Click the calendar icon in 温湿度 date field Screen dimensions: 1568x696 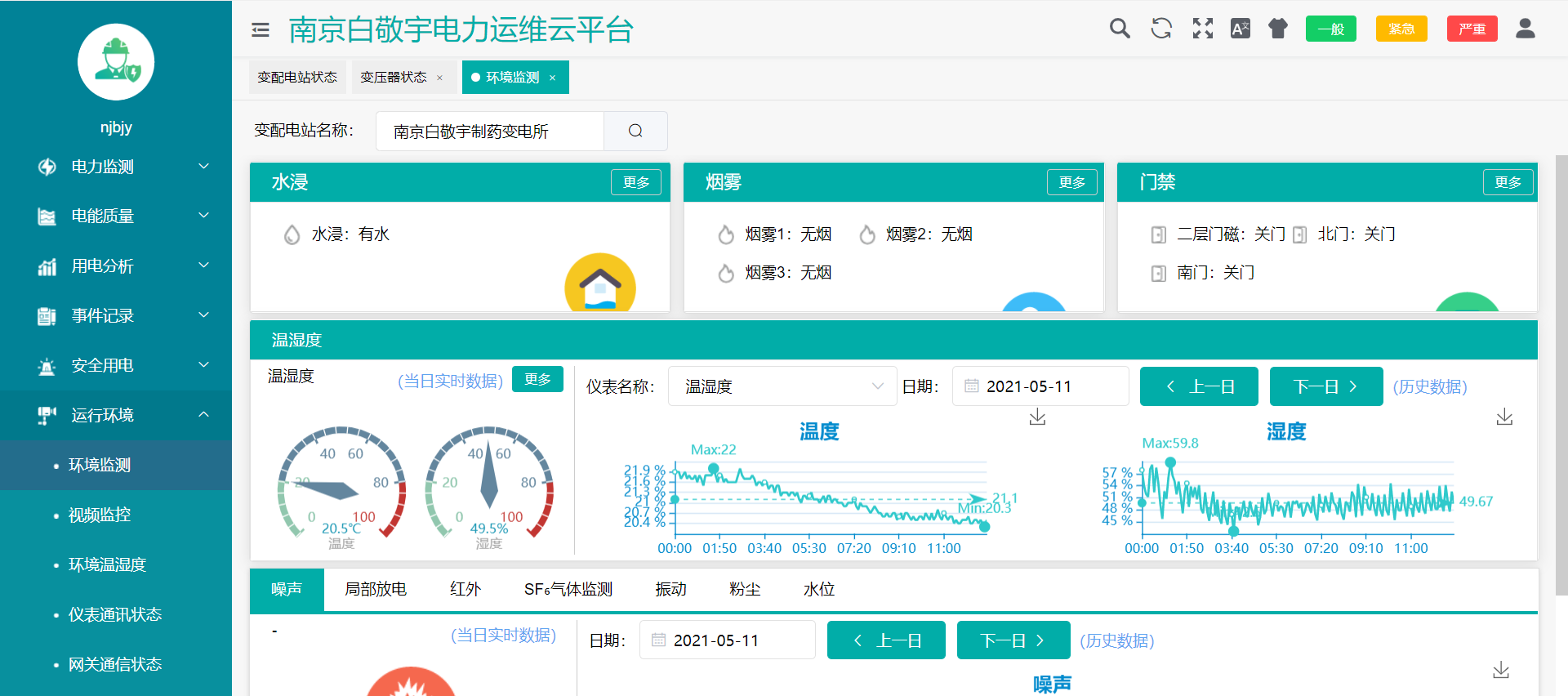tap(972, 386)
